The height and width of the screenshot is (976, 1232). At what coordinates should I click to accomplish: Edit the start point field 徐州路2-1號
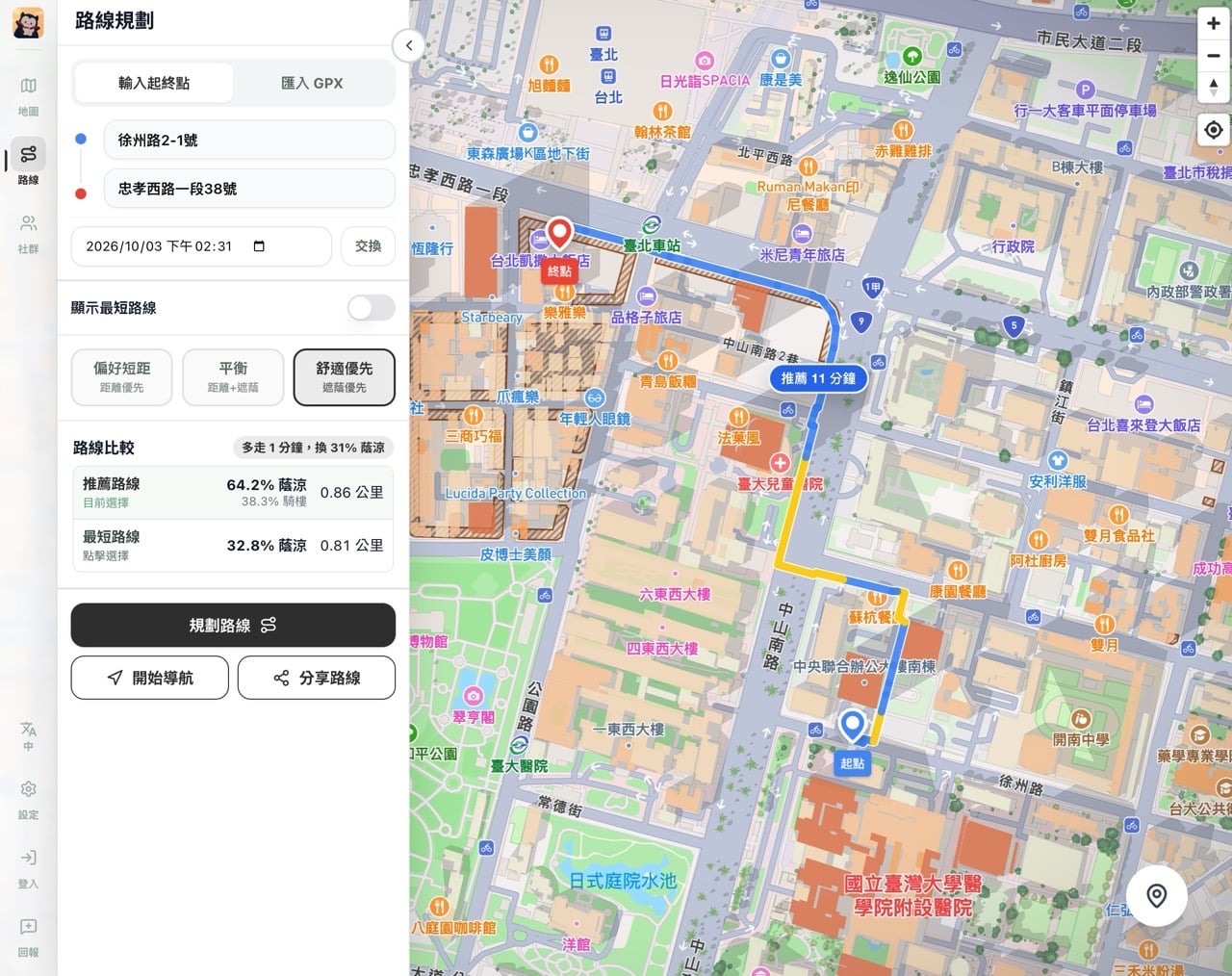[250, 141]
